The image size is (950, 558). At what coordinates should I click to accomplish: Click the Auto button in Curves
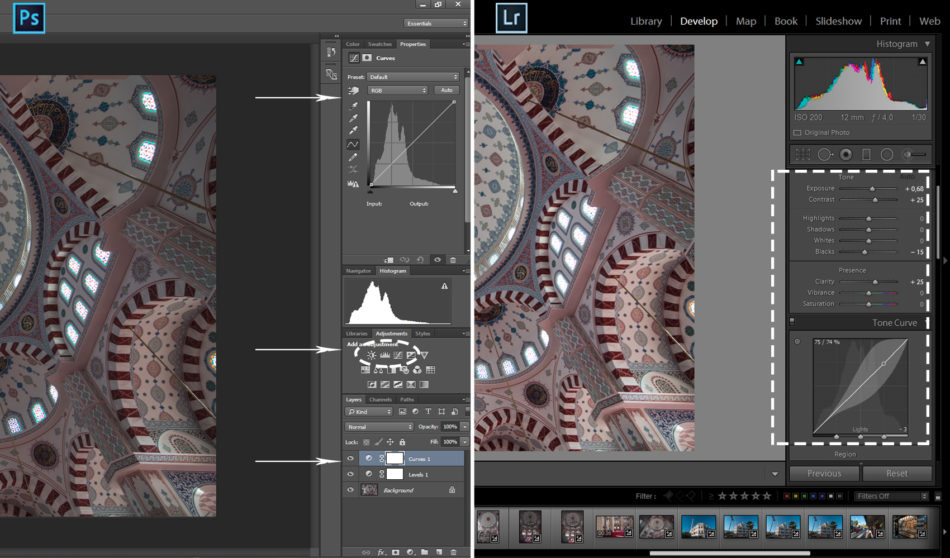446,90
